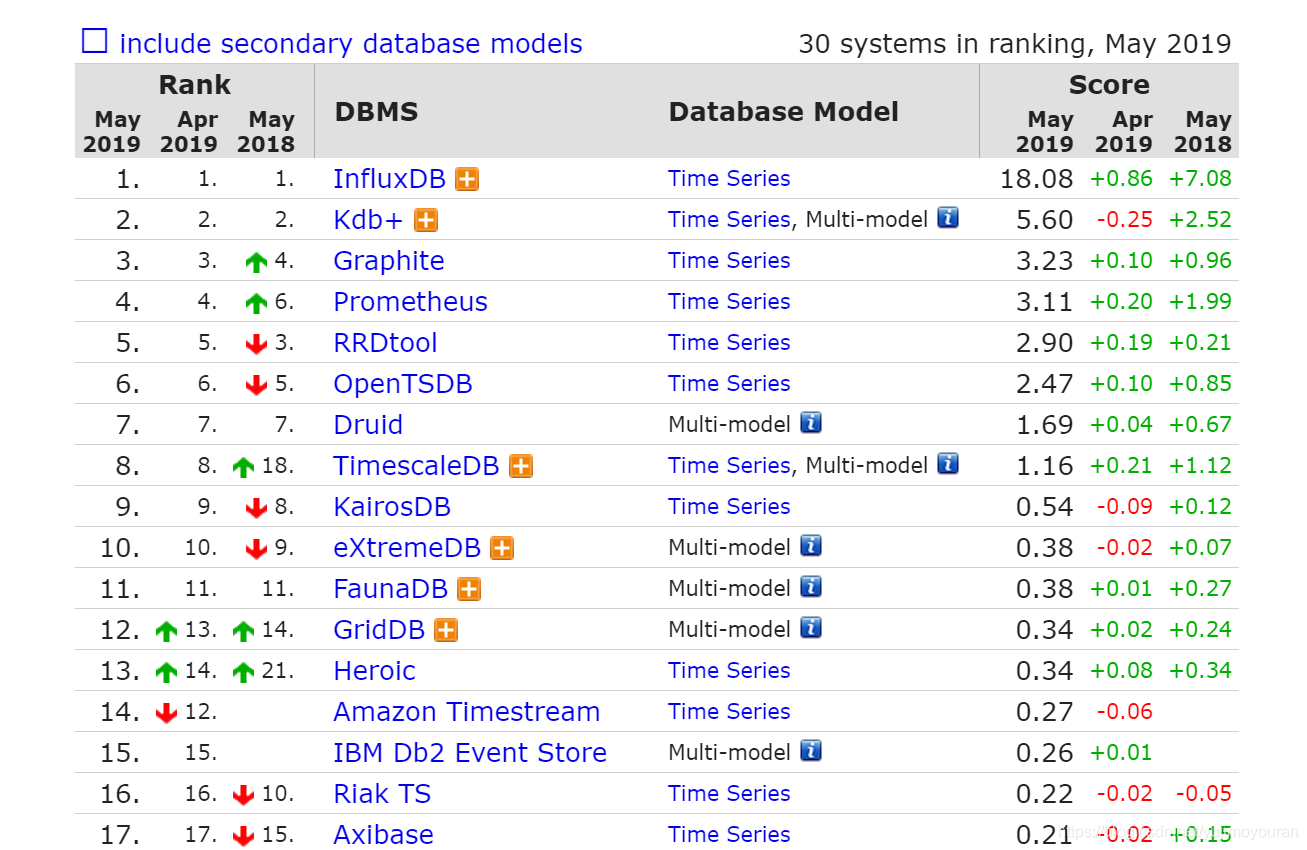Open the eXtremeDB link
Image resolution: width=1307 pixels, height=850 pixels.
pos(407,548)
